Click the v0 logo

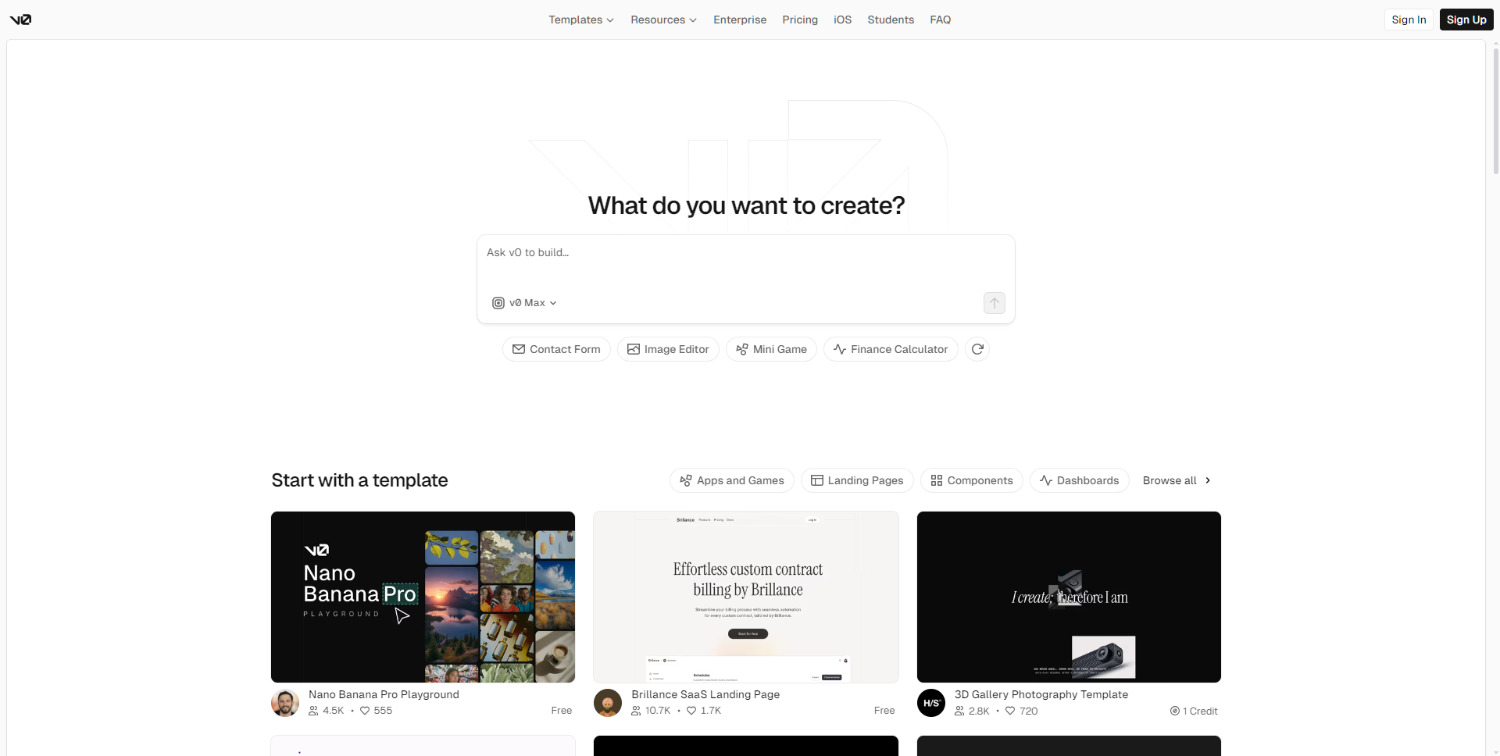pos(21,19)
